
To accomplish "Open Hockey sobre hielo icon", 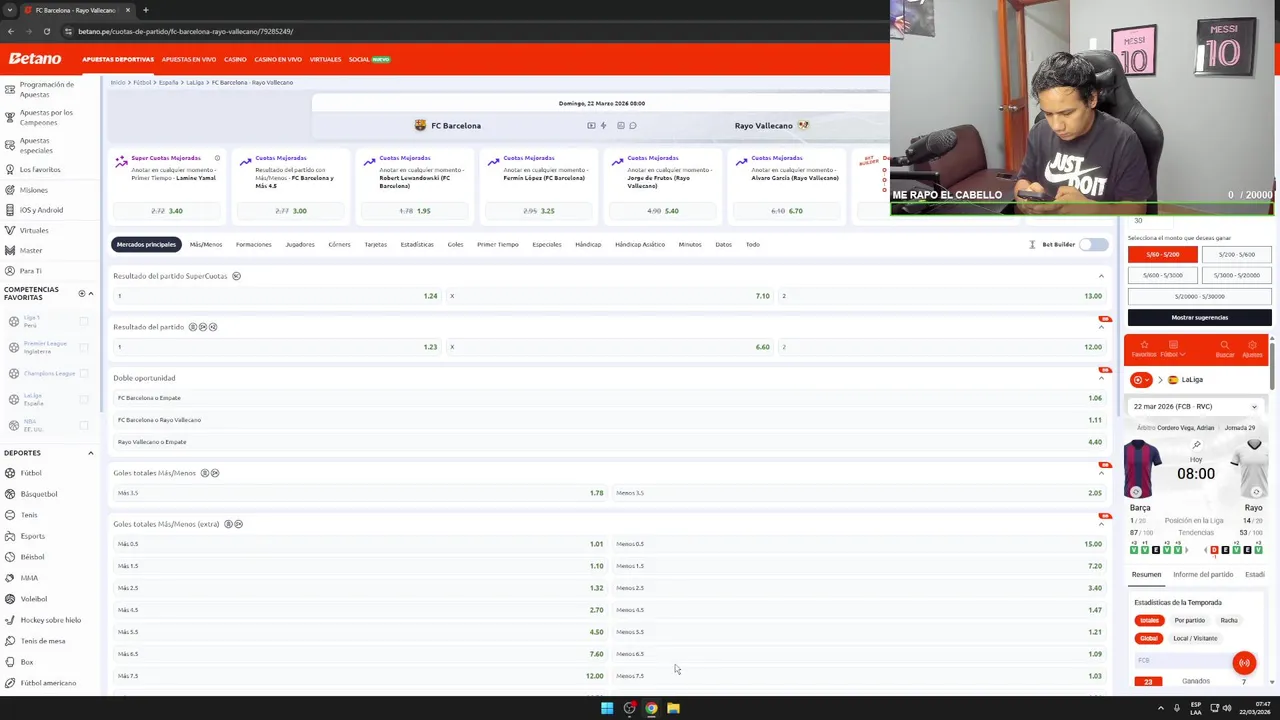I will 10,620.
